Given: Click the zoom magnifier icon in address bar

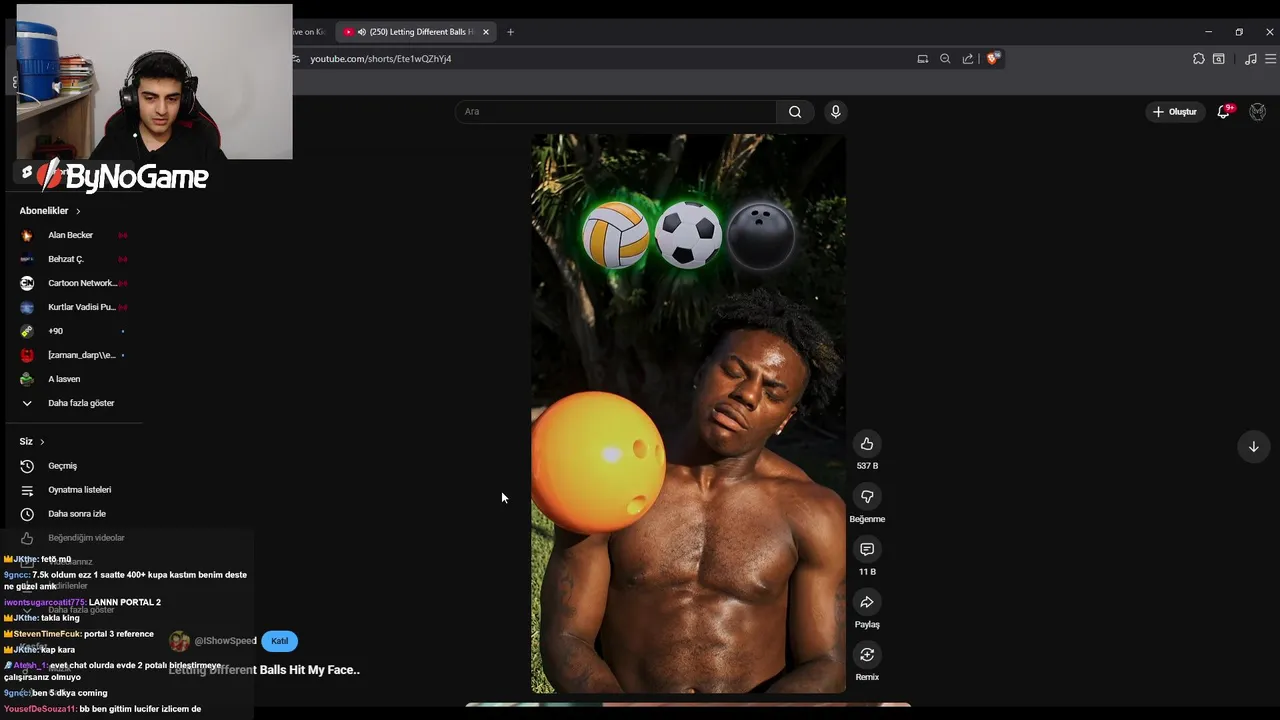Looking at the screenshot, I should pyautogui.click(x=945, y=59).
